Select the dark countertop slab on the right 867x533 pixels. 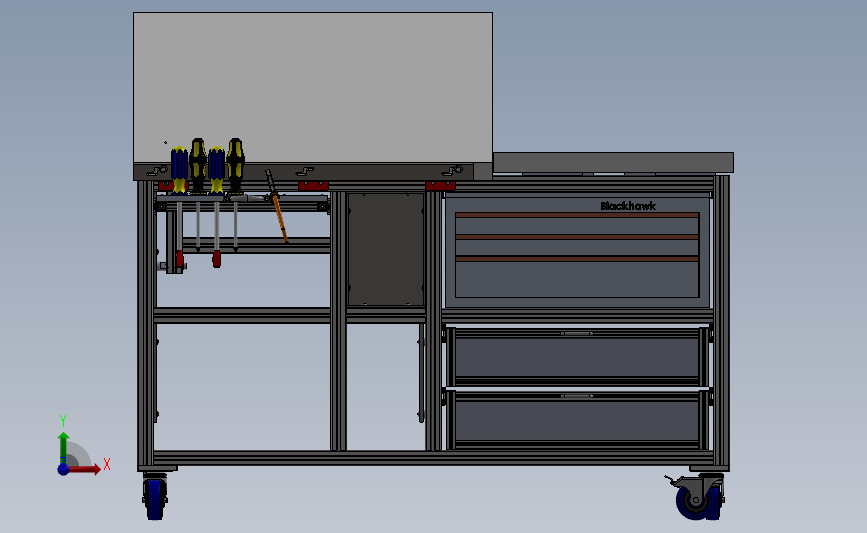(x=613, y=163)
